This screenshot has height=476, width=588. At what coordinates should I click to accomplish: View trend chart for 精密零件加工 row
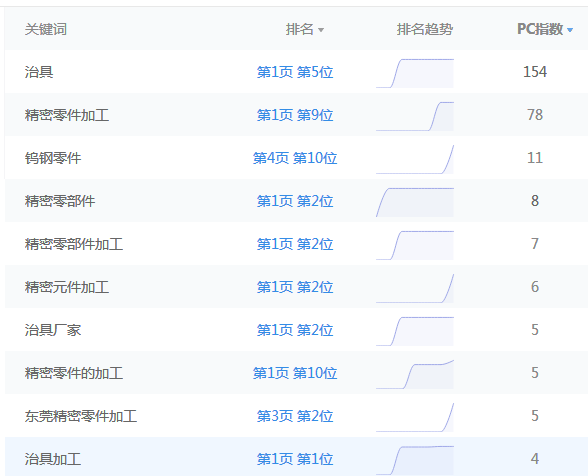click(x=415, y=116)
